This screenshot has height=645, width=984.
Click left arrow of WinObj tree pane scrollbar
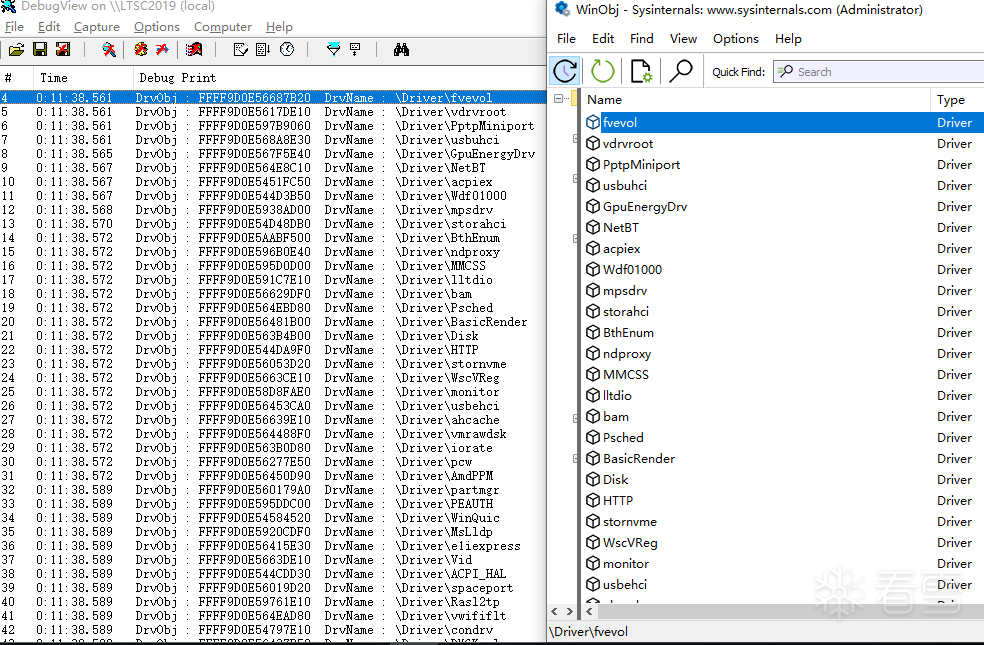coord(554,611)
